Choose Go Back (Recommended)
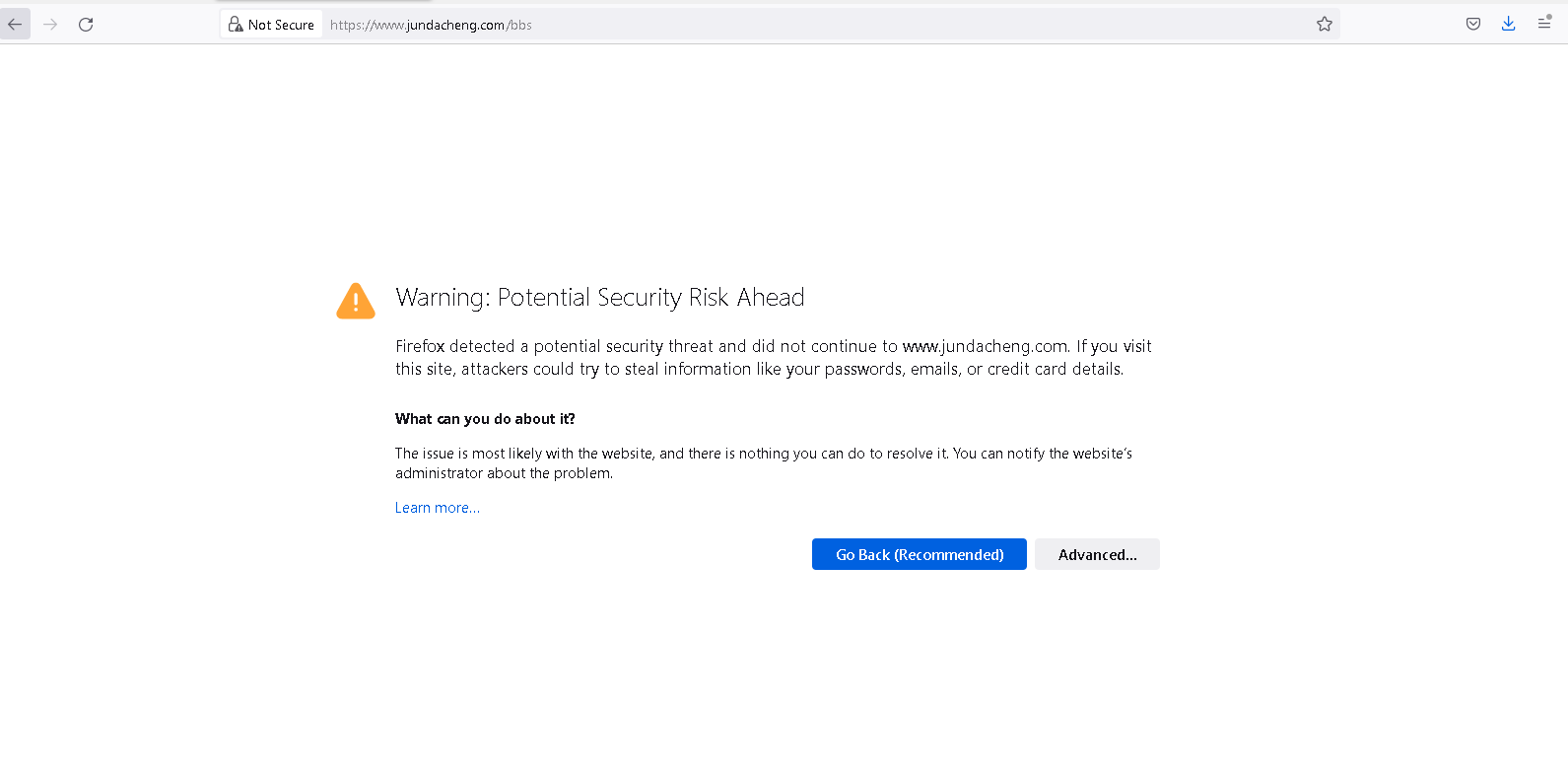The image size is (1568, 775). (x=920, y=554)
